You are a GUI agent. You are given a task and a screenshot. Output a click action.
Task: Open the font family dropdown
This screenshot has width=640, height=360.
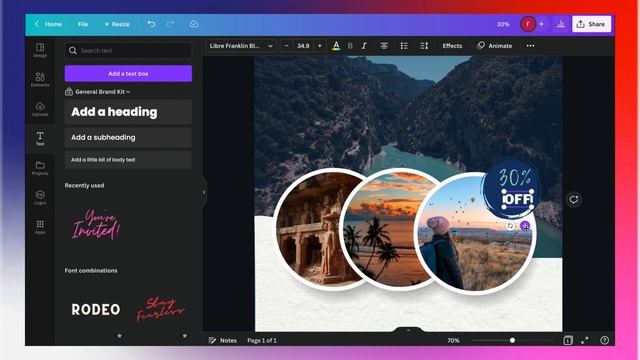click(241, 46)
